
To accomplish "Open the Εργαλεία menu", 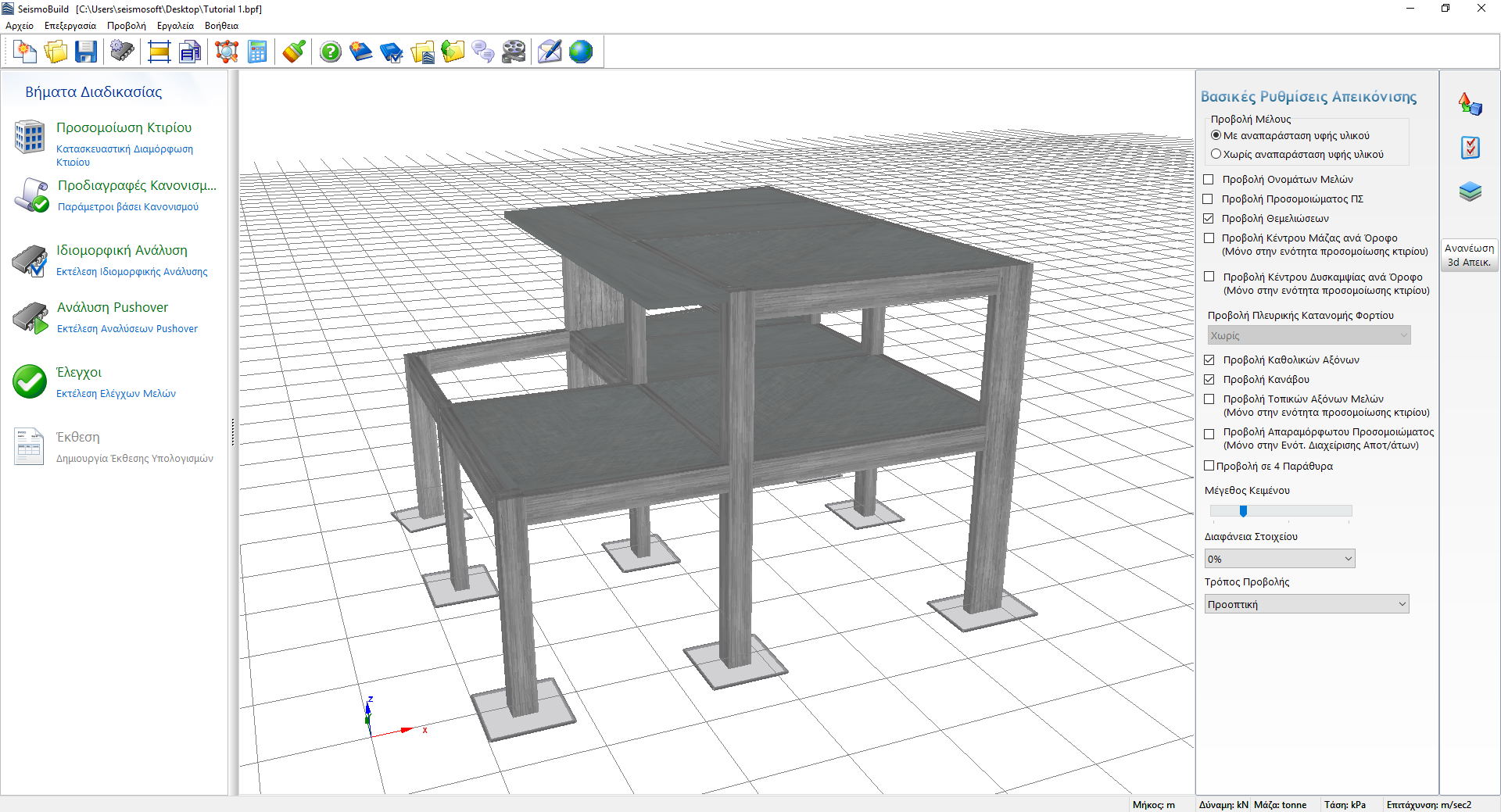I will click(175, 26).
